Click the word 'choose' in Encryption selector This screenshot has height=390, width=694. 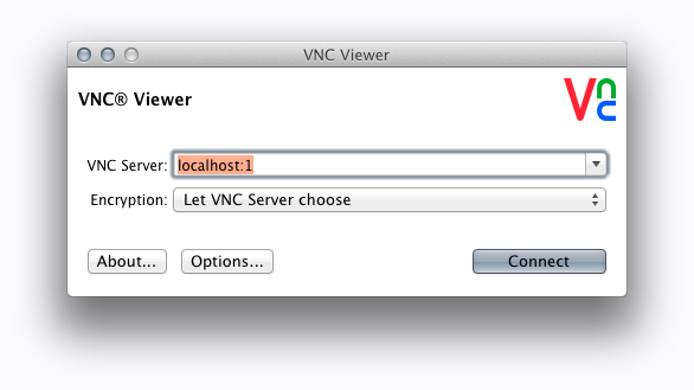324,200
